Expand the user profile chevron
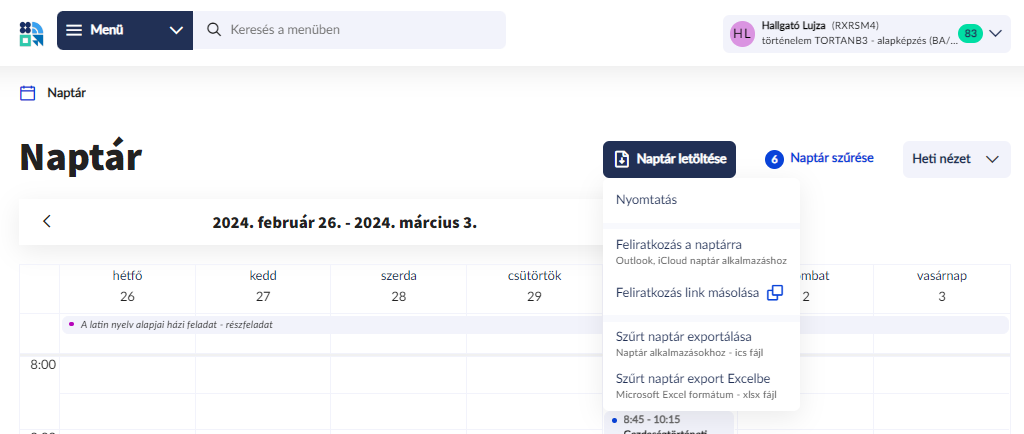The image size is (1024, 434). click(995, 33)
